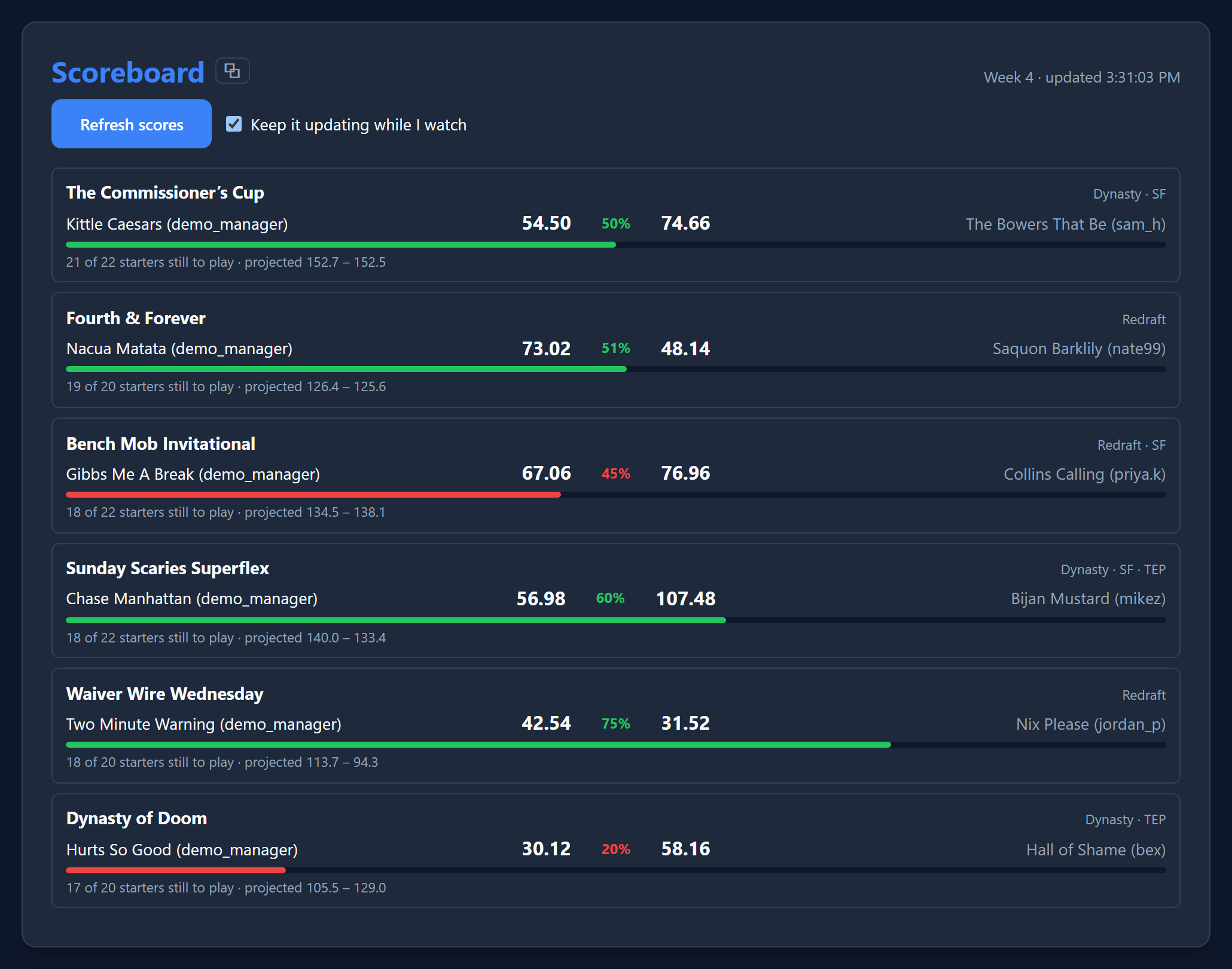Click the Bench Mob Invitational red probability bar
Image resolution: width=1232 pixels, height=969 pixels.
pos(313,495)
